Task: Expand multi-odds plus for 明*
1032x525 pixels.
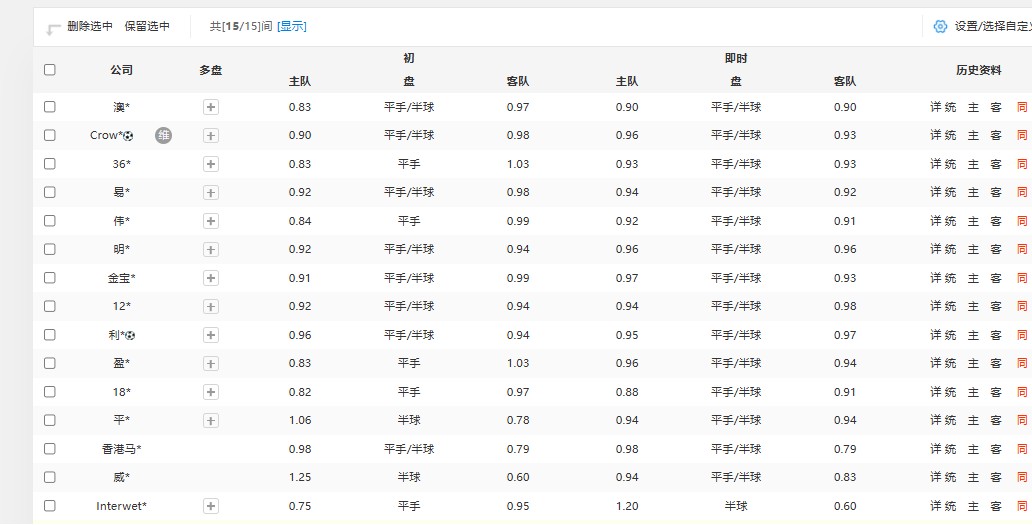Action: pos(211,249)
